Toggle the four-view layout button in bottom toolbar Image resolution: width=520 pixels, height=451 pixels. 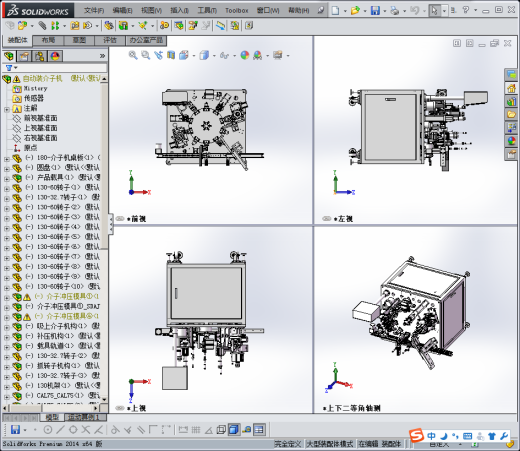coord(259,430)
